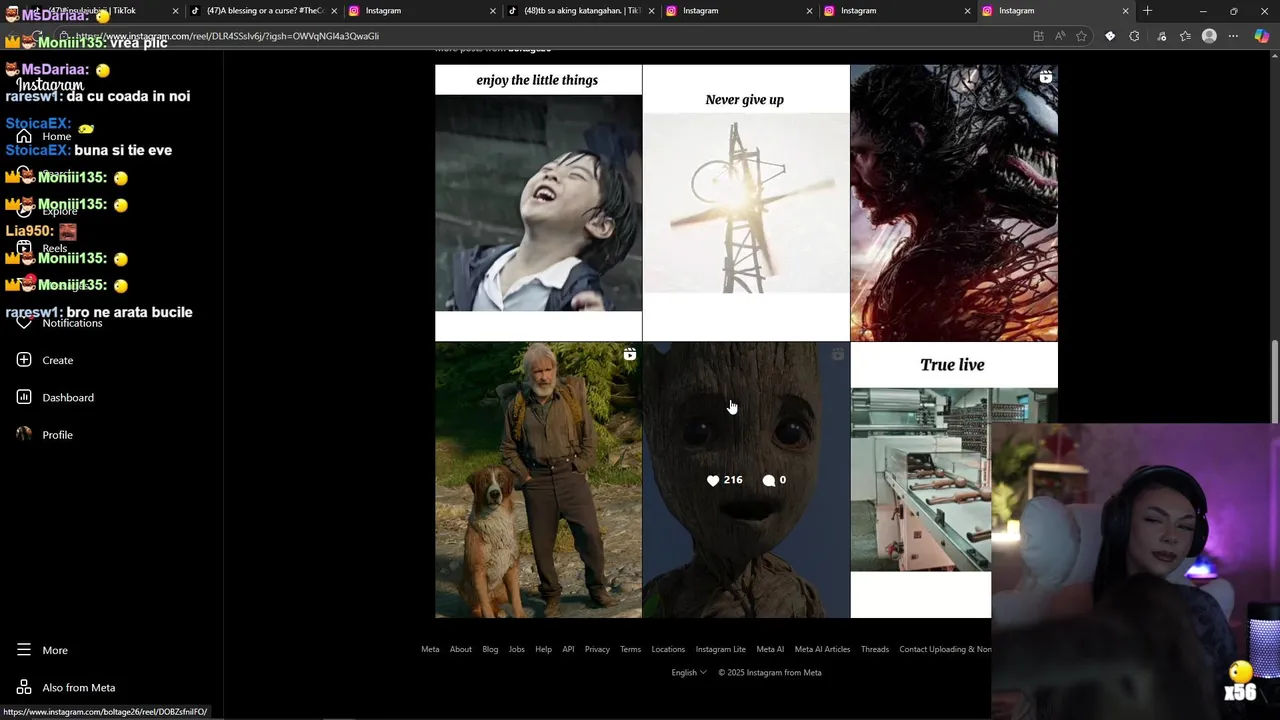Open the Meta footer link
This screenshot has height=720, width=1280.
click(x=430, y=649)
